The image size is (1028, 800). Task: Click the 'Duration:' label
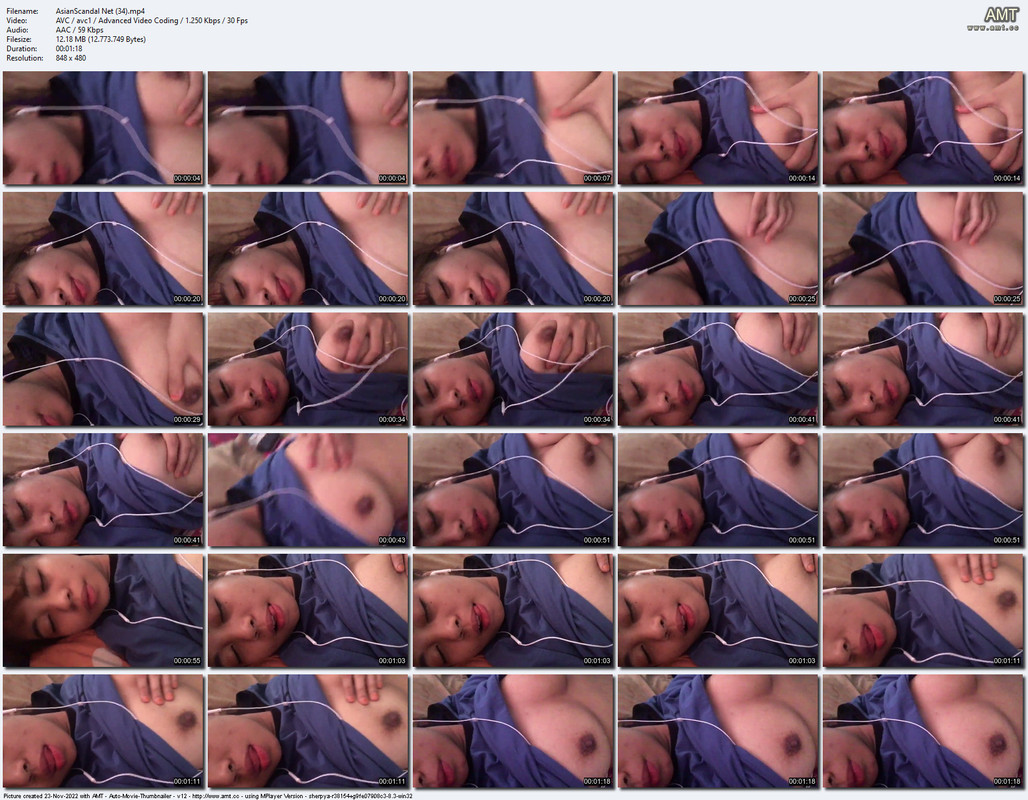click(22, 49)
